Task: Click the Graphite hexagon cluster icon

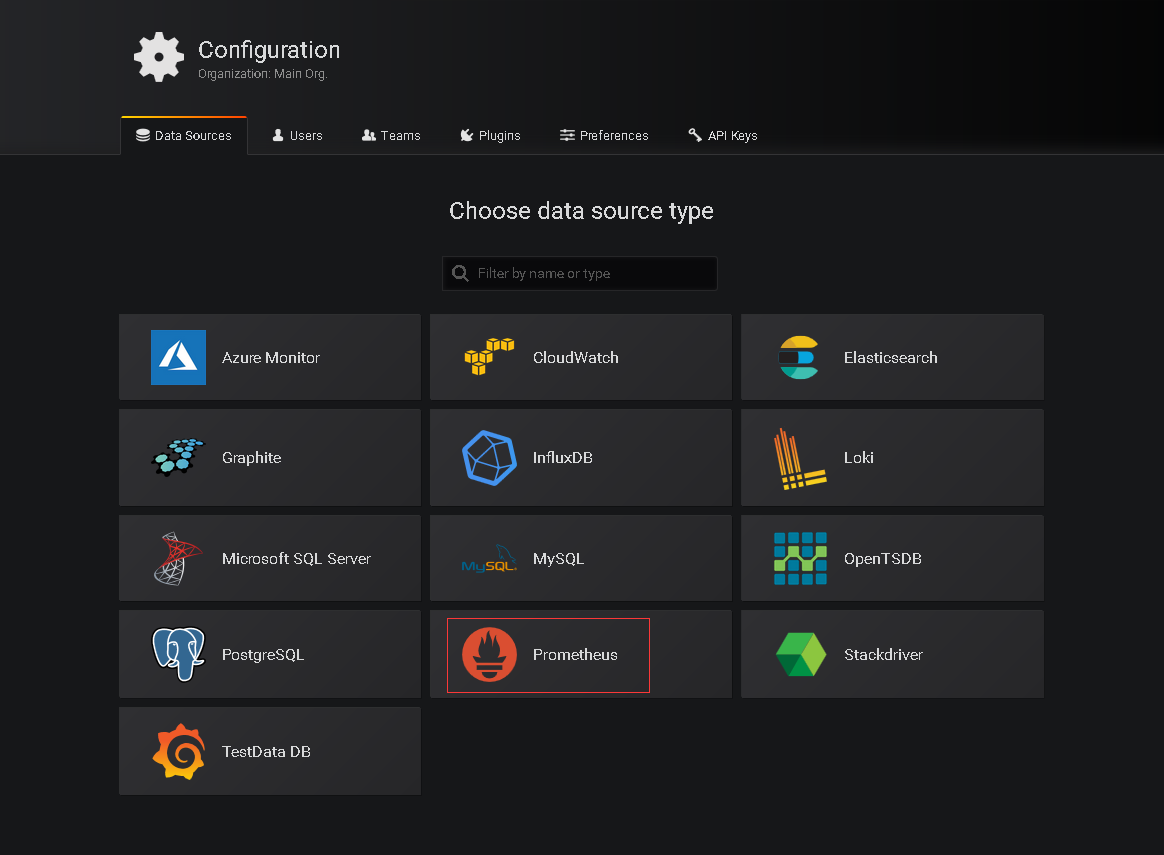Action: [x=178, y=457]
